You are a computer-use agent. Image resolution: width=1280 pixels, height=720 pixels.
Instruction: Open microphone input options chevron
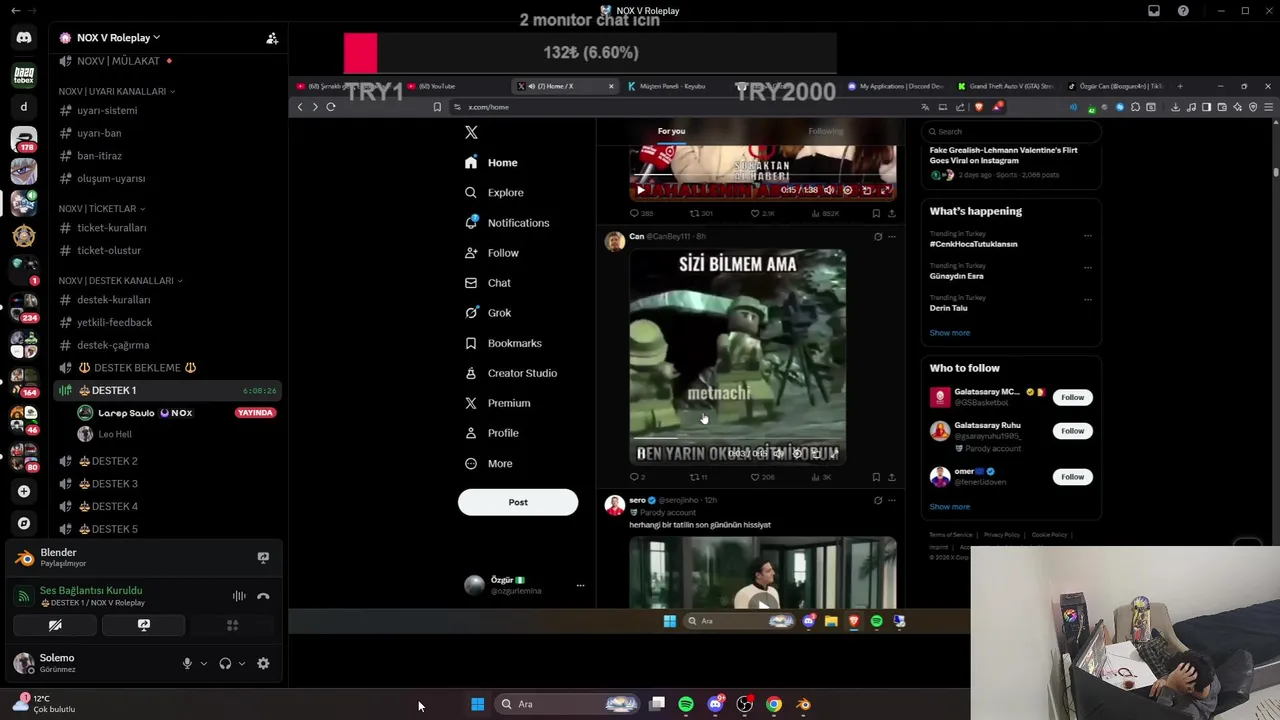click(204, 663)
